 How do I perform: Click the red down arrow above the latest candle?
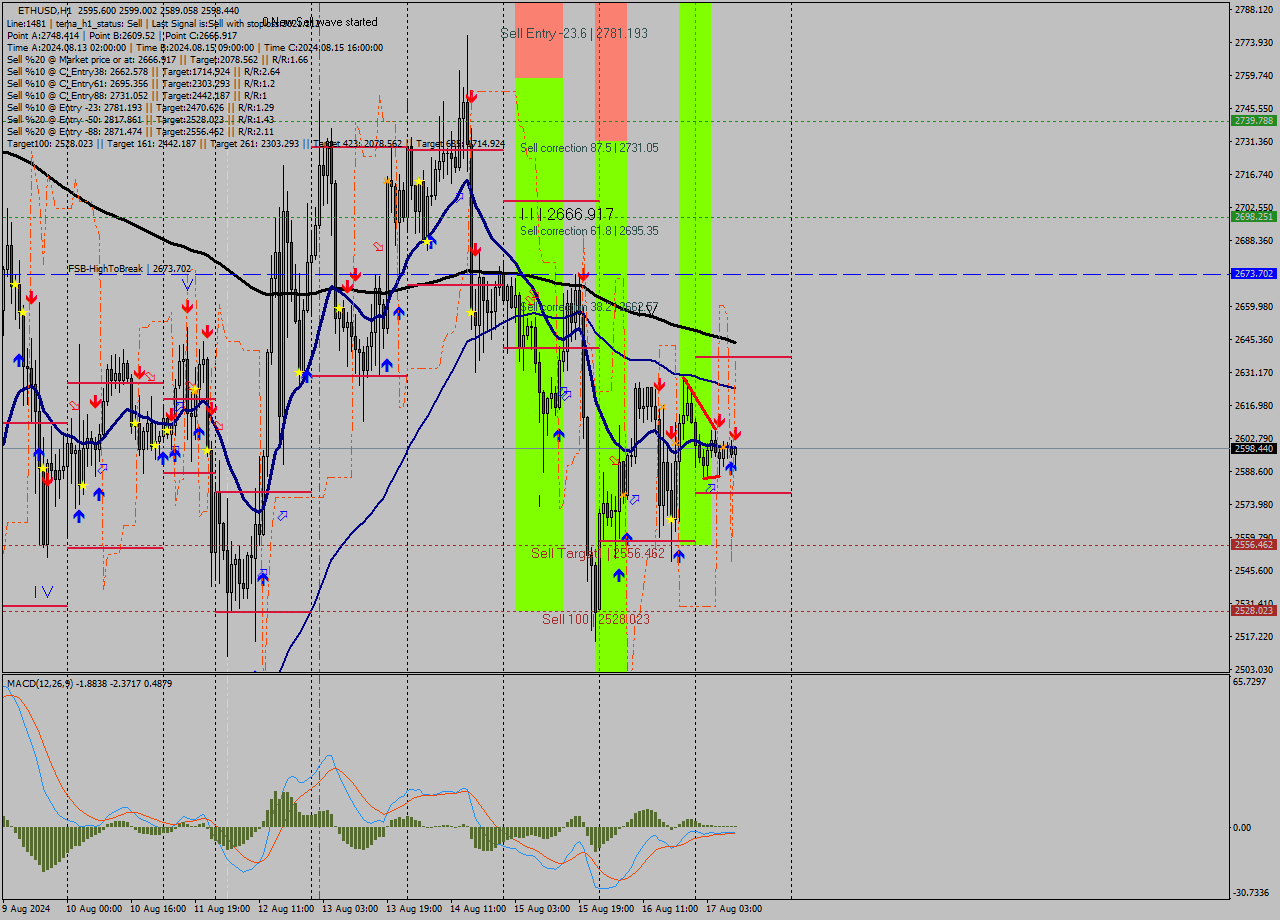pos(735,435)
